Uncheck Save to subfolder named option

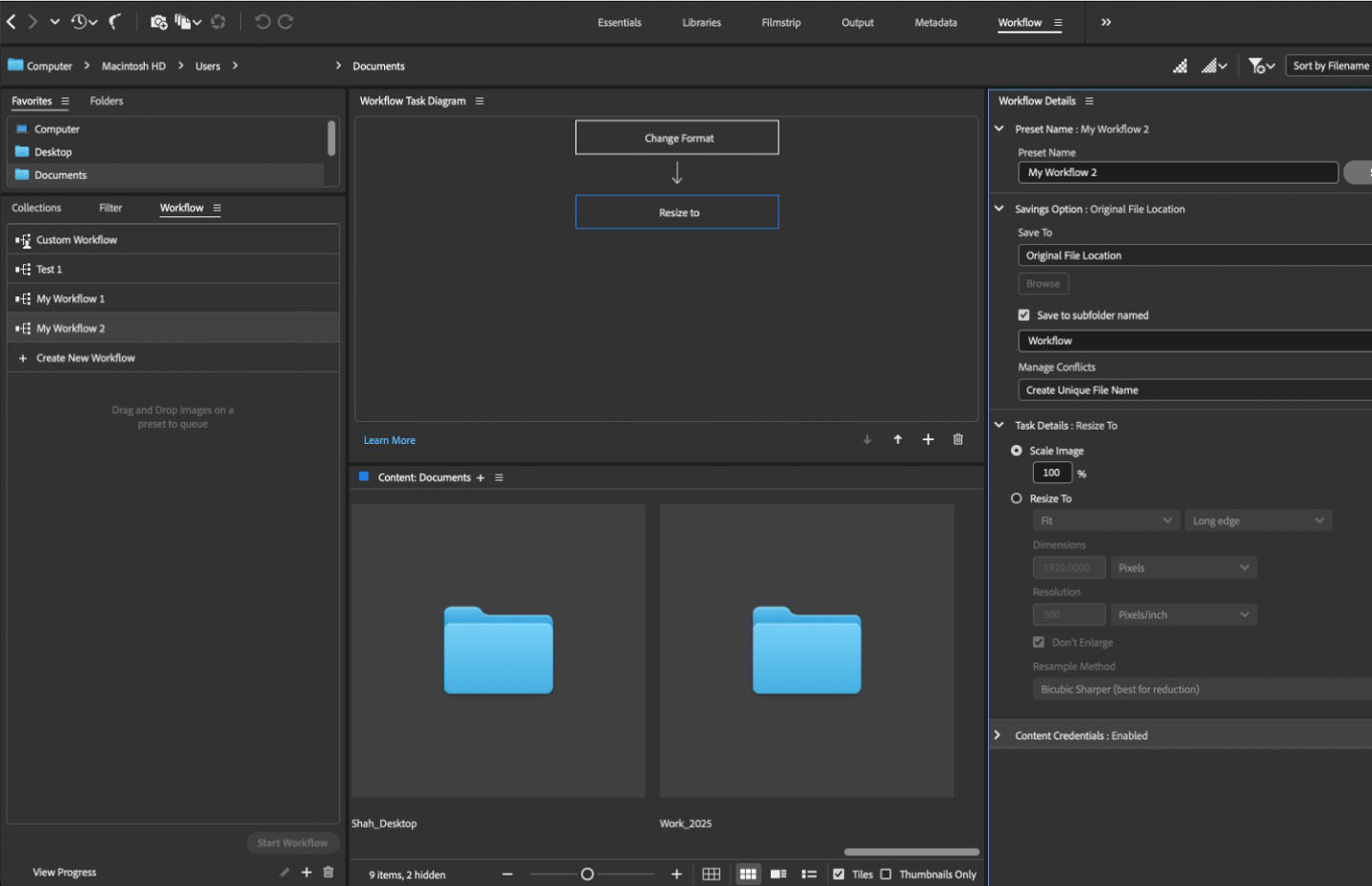click(1024, 314)
